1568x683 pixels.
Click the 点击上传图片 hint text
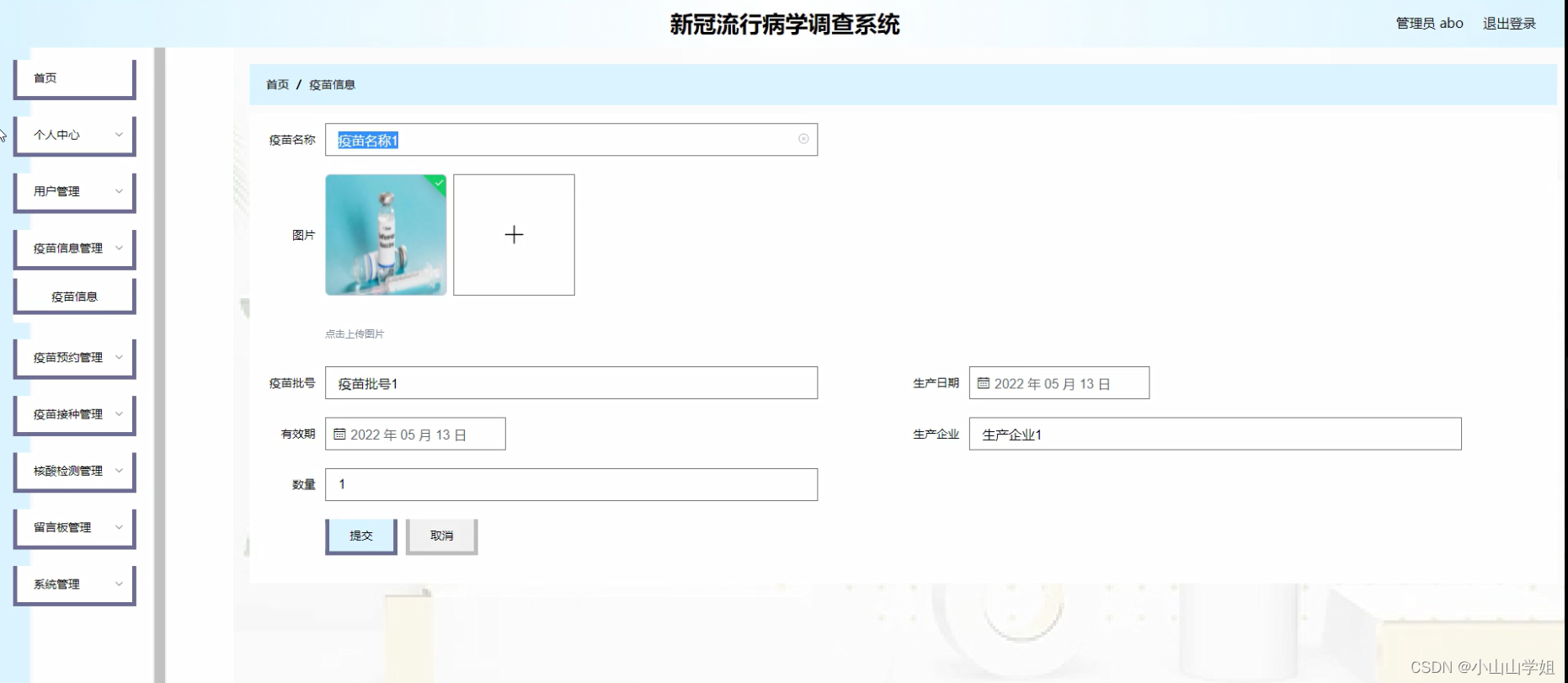[x=355, y=334]
